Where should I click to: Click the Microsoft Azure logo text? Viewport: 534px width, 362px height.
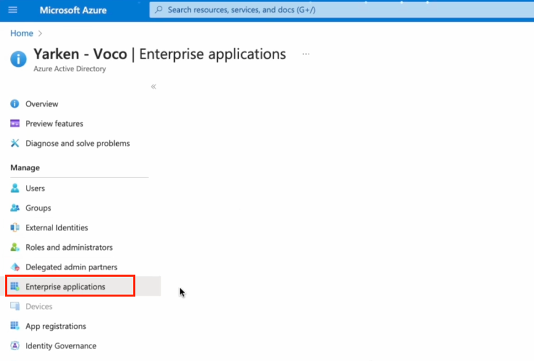(73, 10)
